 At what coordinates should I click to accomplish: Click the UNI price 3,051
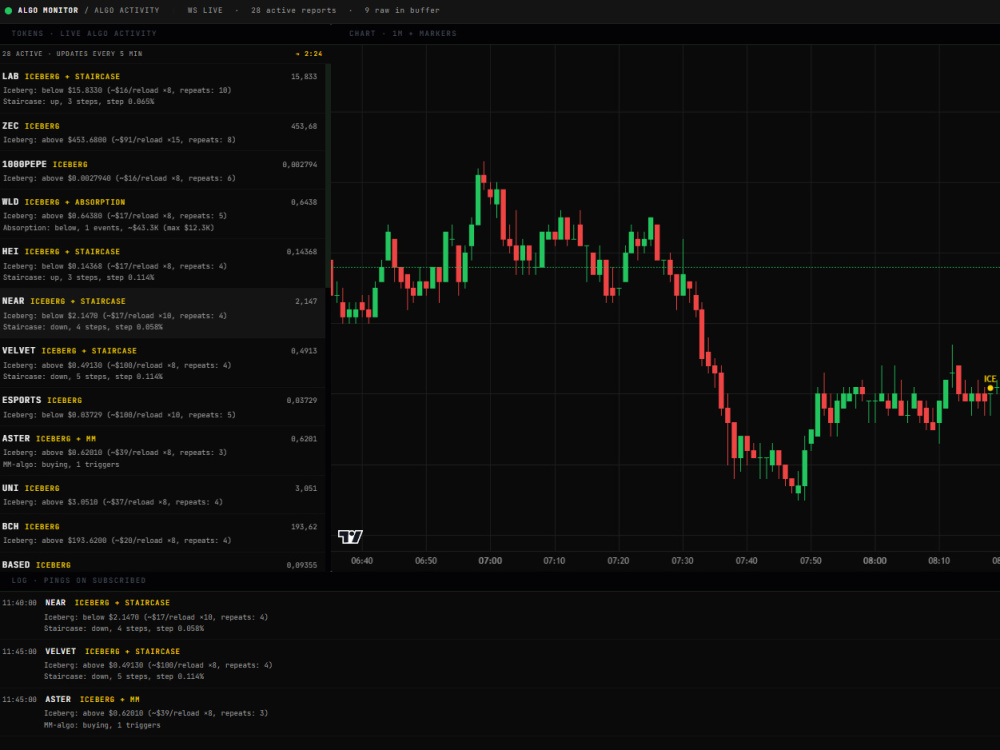coord(305,488)
